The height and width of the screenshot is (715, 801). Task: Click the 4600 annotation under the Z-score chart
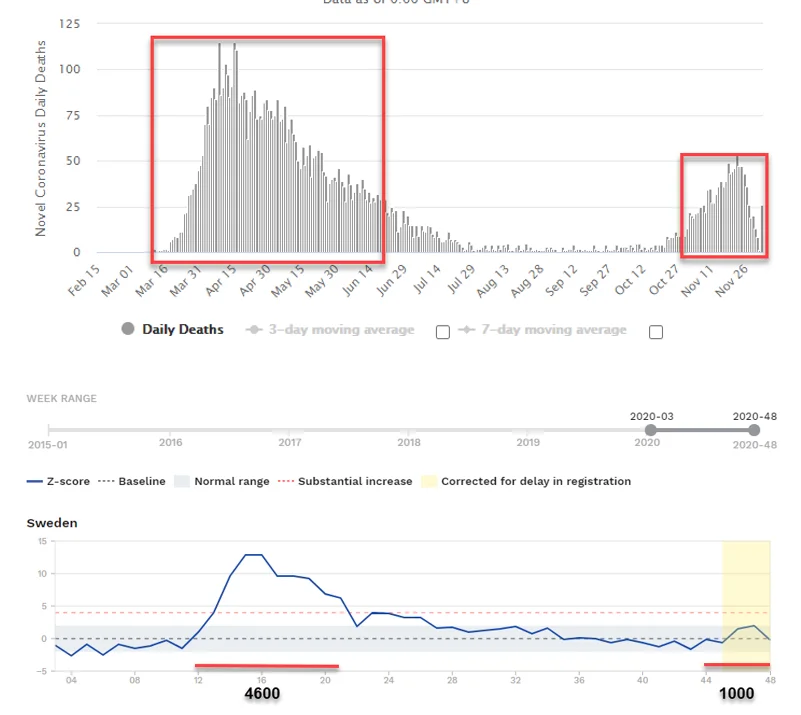coord(263,694)
